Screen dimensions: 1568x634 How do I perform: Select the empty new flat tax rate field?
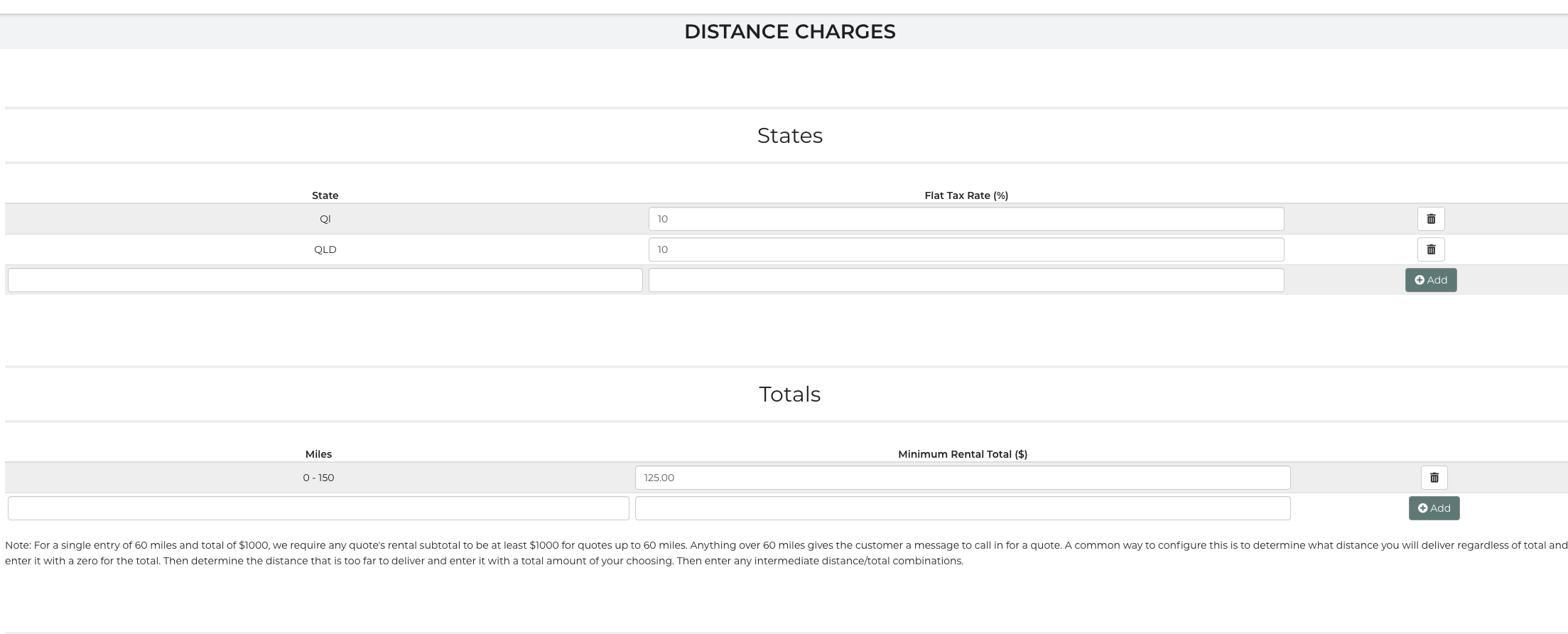tap(966, 280)
